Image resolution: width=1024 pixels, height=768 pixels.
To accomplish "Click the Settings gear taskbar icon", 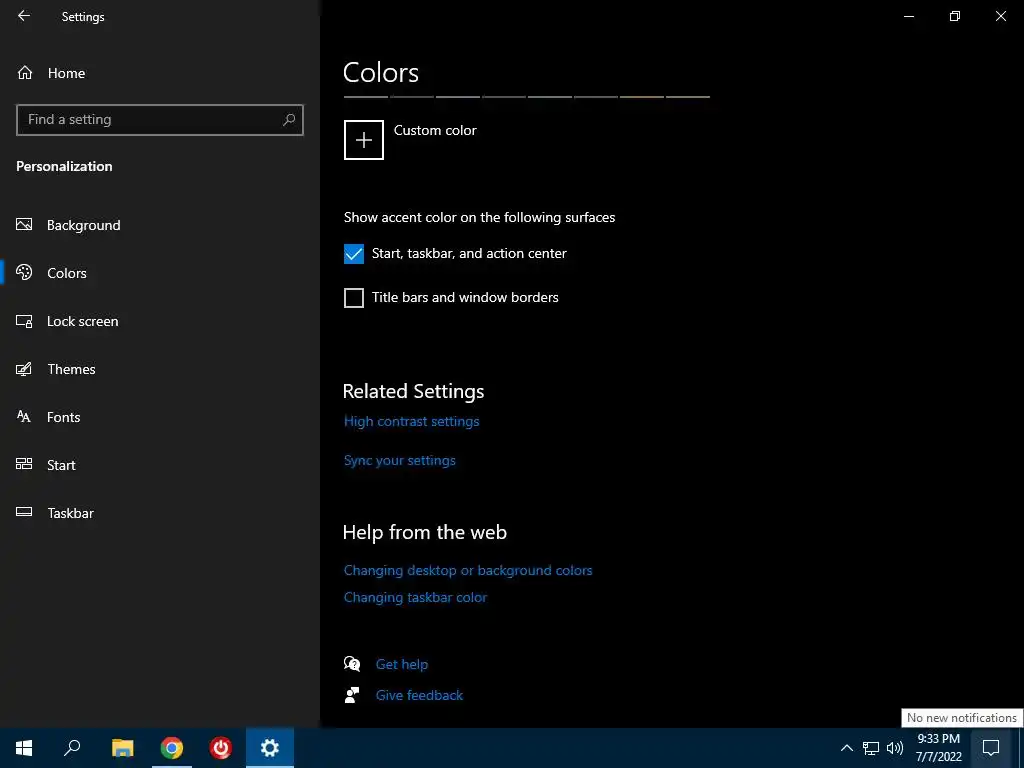I will [270, 748].
